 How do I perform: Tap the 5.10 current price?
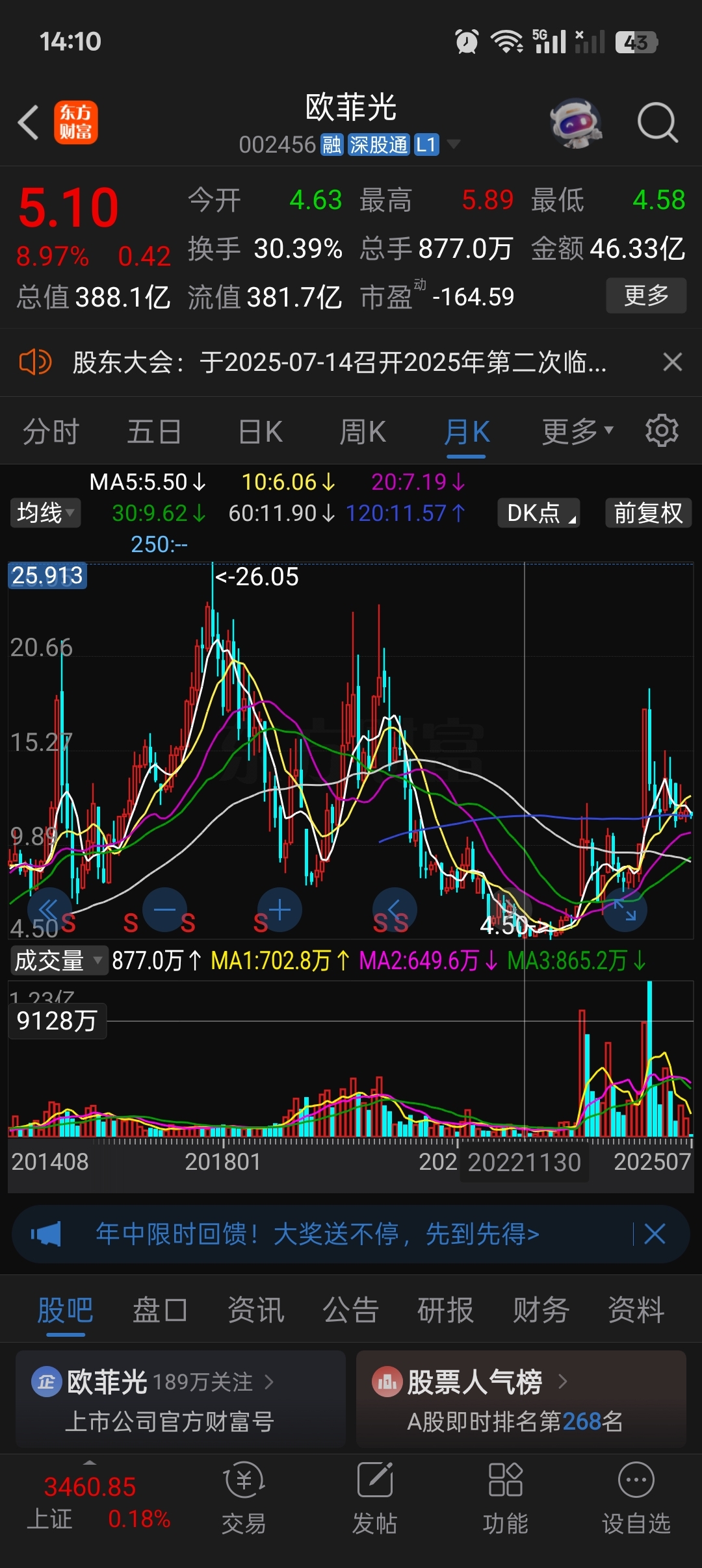[68, 208]
